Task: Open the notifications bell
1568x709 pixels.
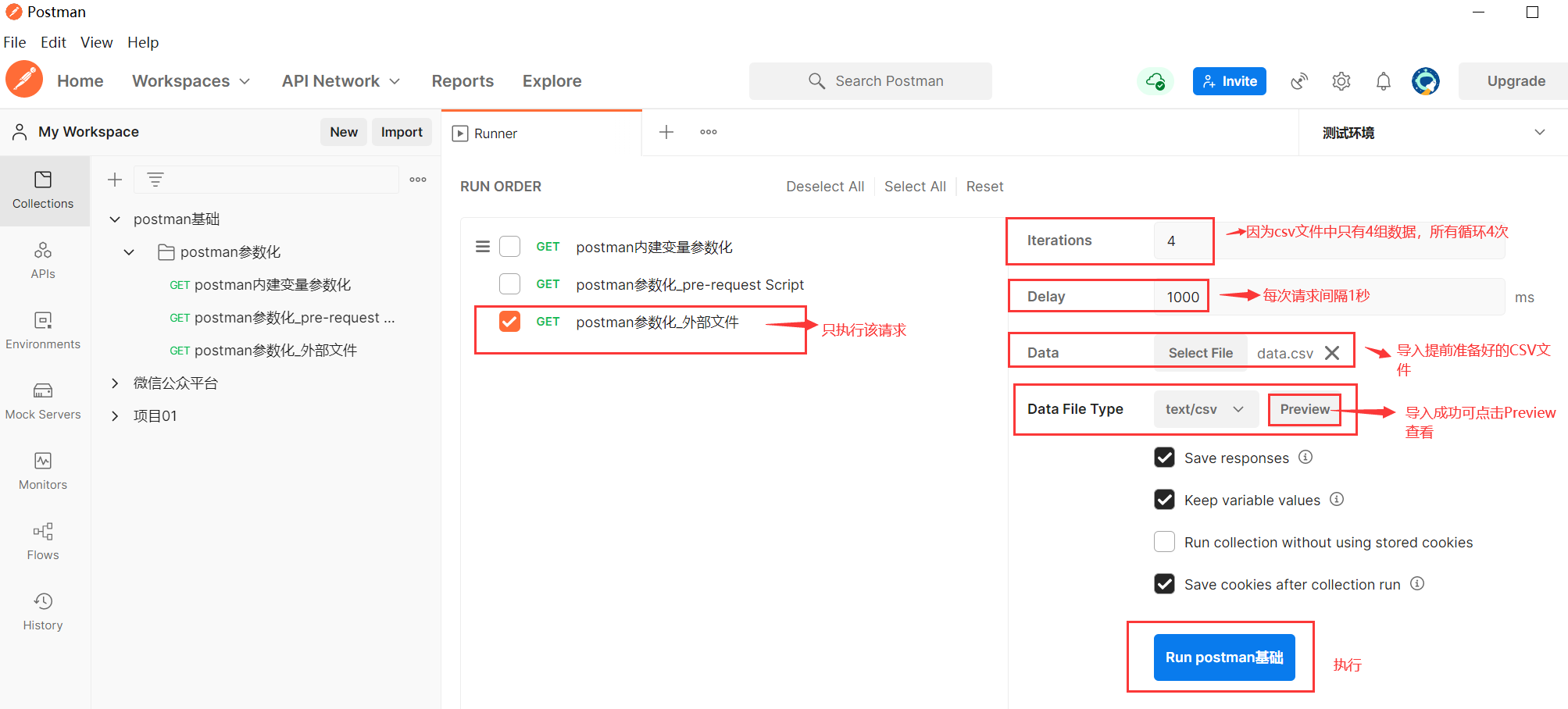Action: point(1384,81)
